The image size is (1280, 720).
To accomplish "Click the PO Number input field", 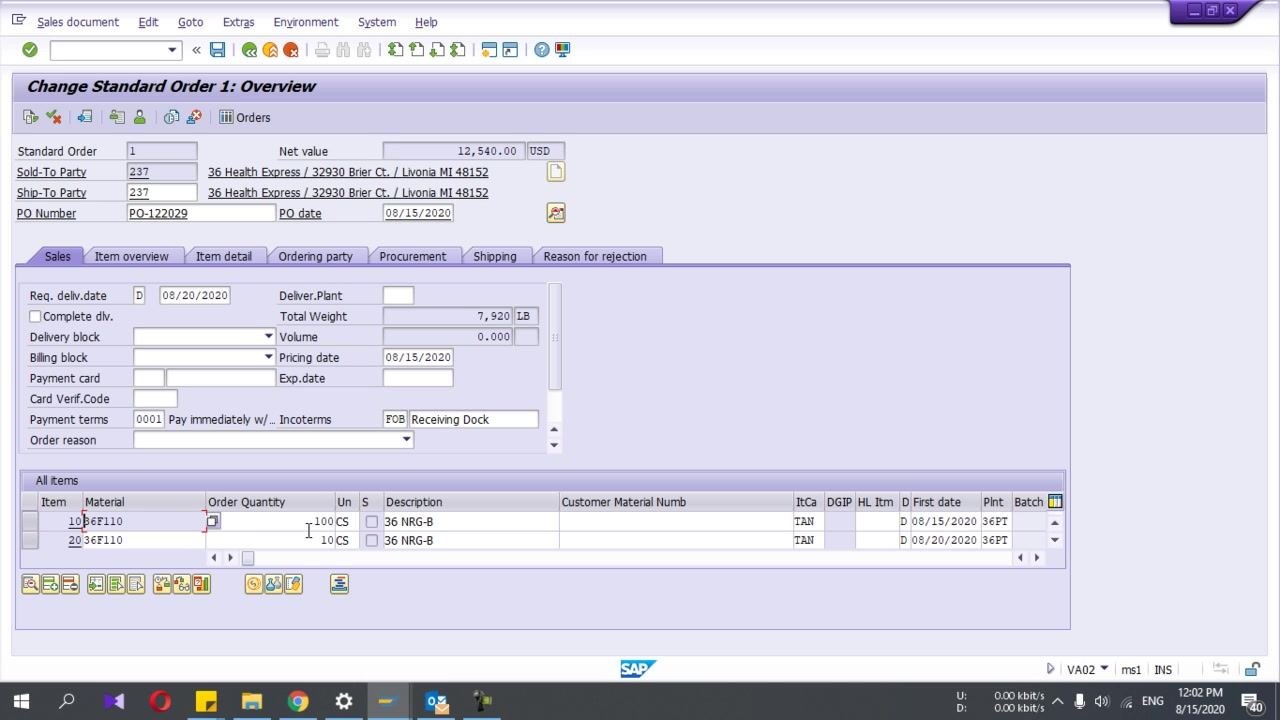I will coord(201,213).
